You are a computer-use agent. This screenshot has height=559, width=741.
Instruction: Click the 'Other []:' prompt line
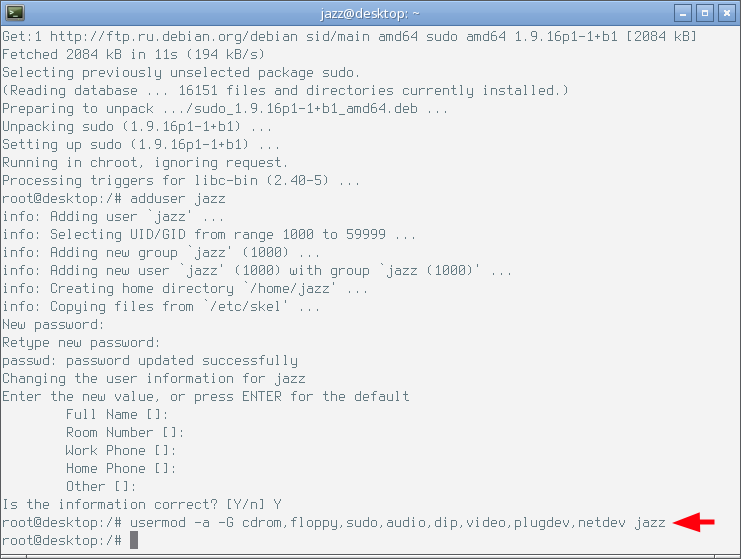pos(101,486)
